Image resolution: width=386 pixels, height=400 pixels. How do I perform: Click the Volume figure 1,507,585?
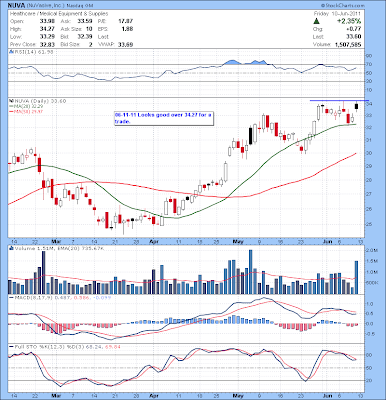pos(348,44)
